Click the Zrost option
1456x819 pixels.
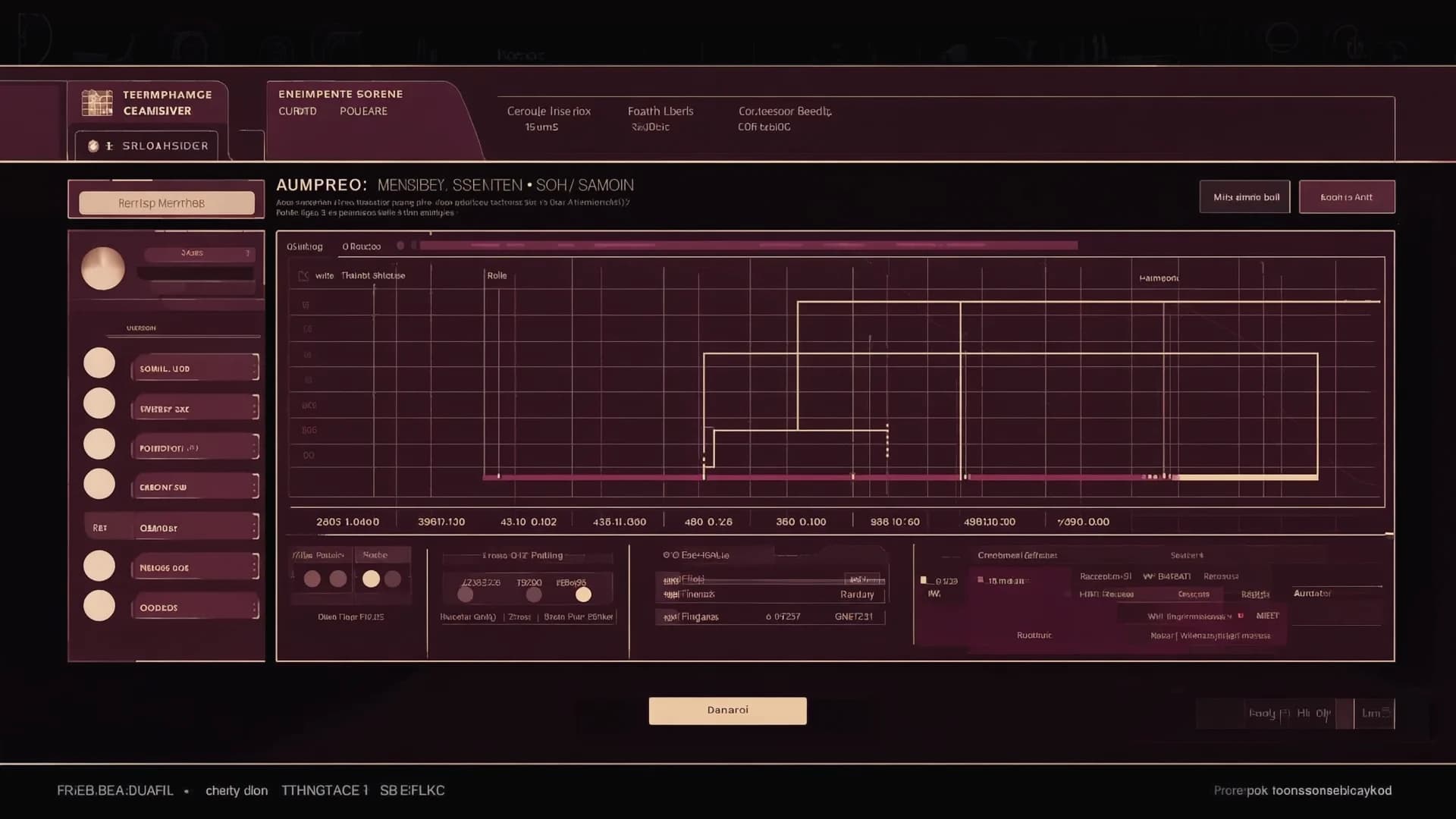[519, 617]
